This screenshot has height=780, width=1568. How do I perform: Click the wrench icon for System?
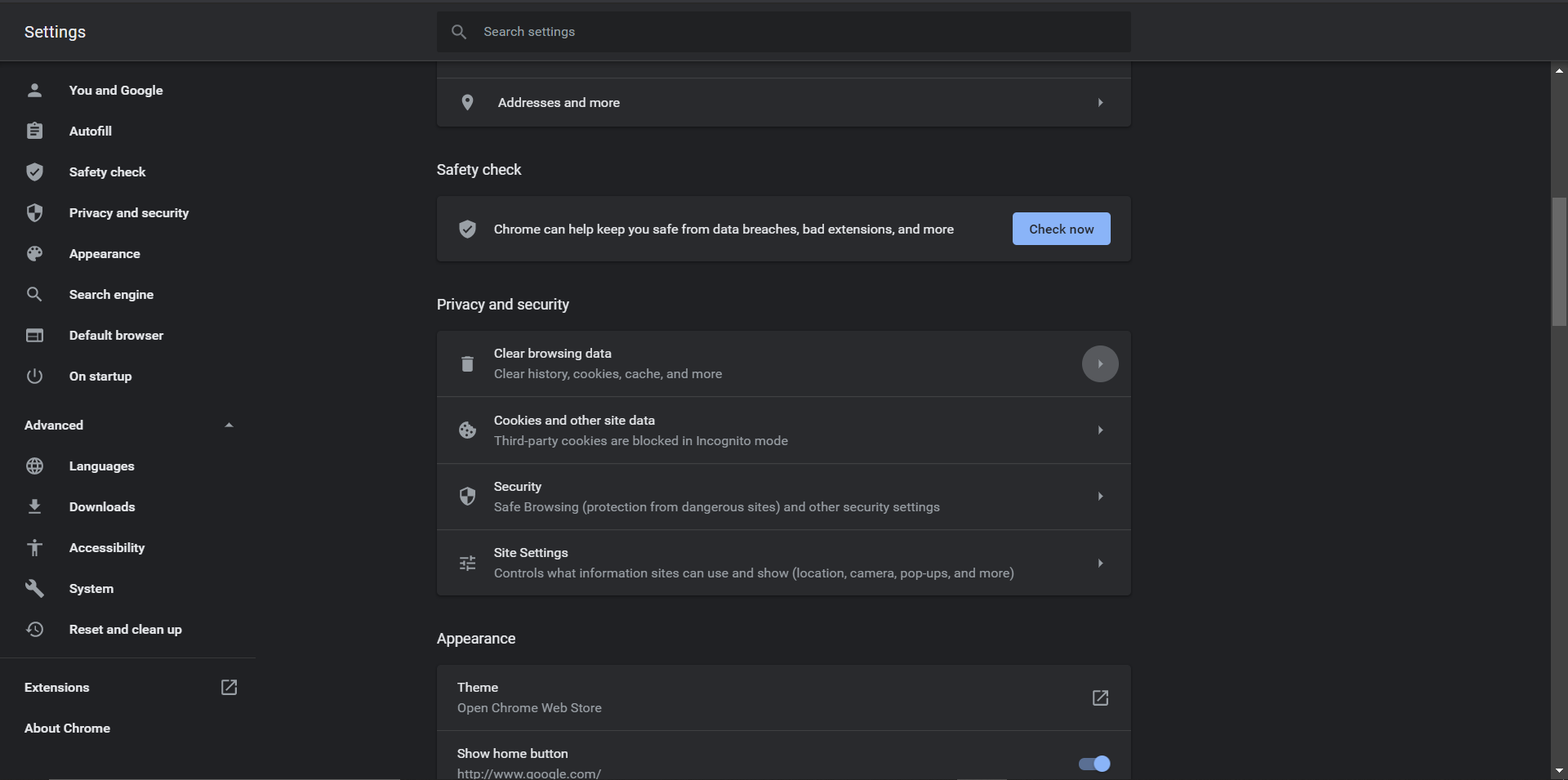point(34,588)
